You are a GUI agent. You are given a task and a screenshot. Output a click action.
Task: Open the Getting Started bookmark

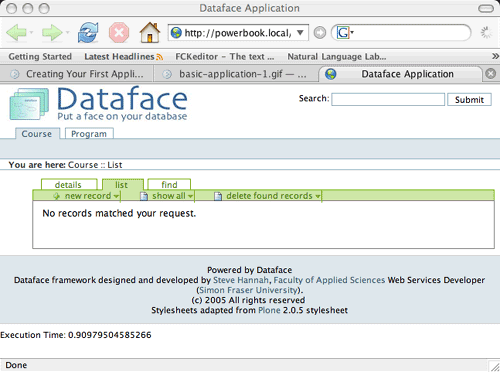pos(40,57)
